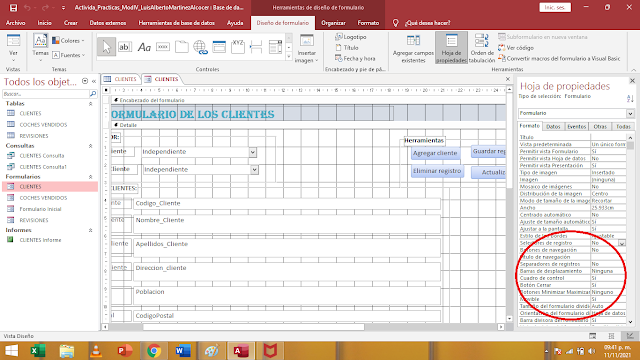Click ¿Qué desea hacer? search box
The height and width of the screenshot is (360, 640).
coord(427,23)
